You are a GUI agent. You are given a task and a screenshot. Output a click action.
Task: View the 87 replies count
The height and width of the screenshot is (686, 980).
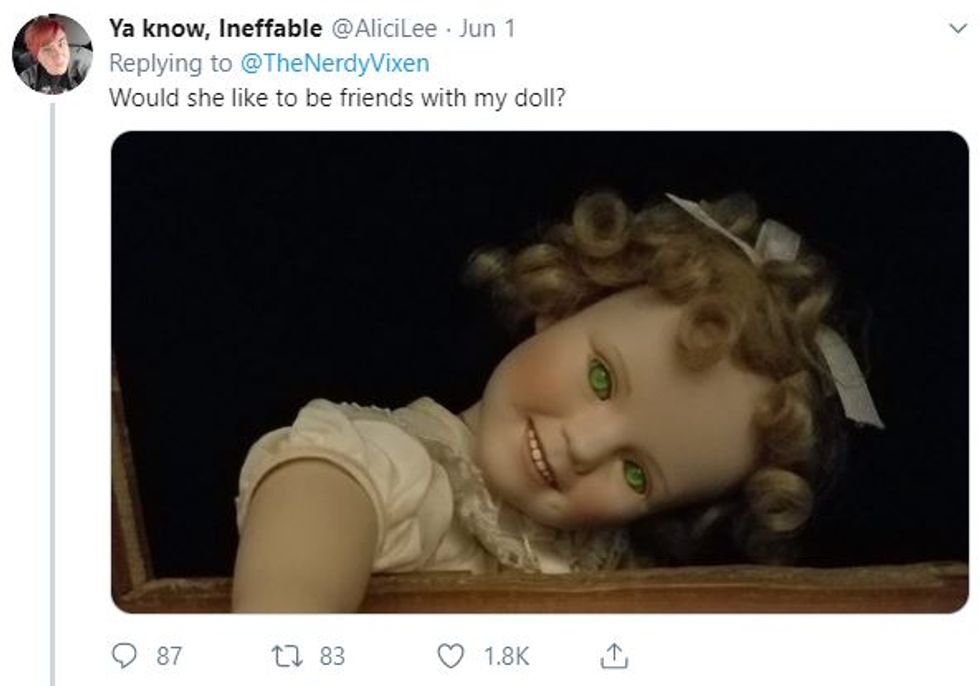(170, 656)
